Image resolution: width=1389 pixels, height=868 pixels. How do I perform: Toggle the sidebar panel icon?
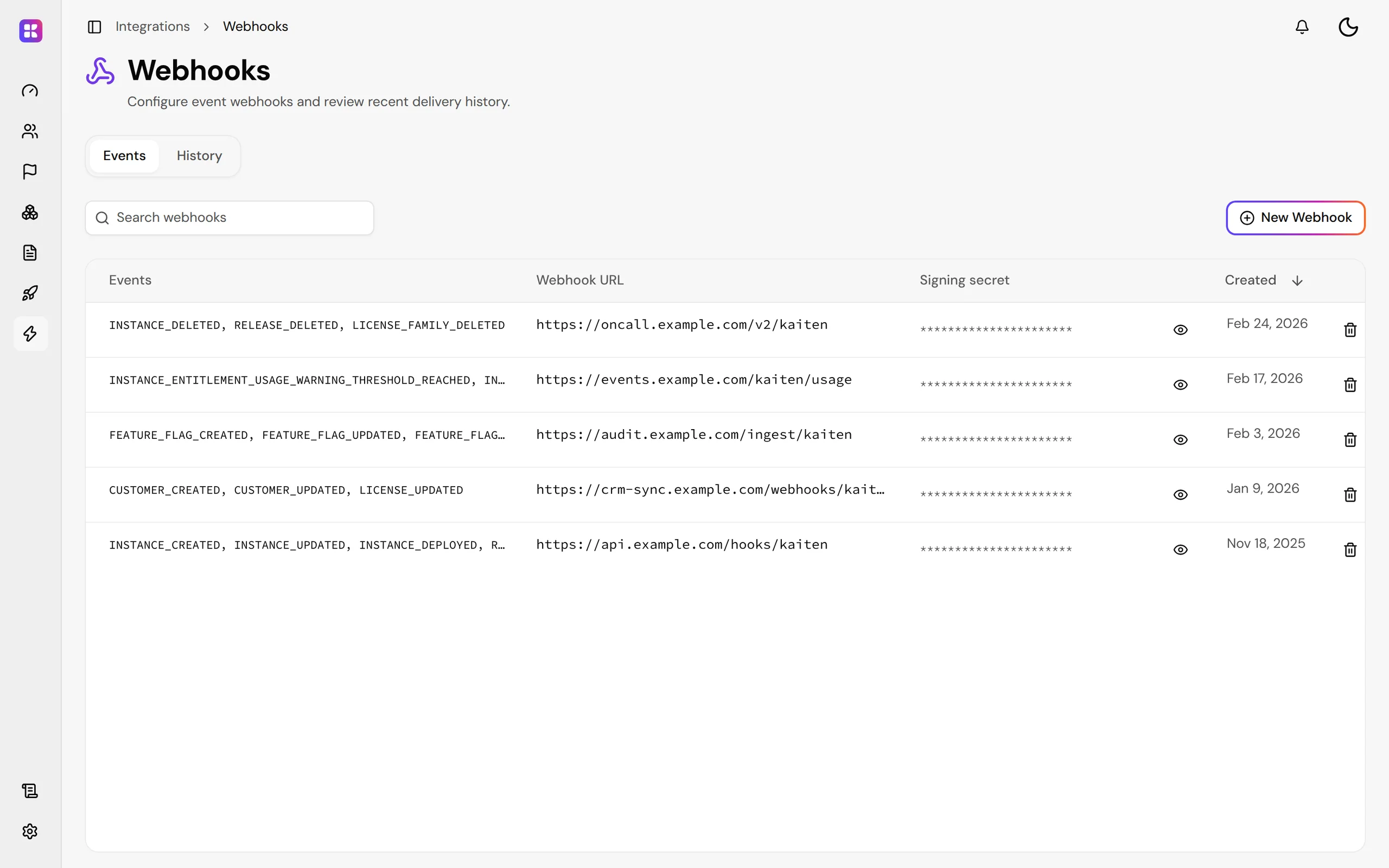95,27
